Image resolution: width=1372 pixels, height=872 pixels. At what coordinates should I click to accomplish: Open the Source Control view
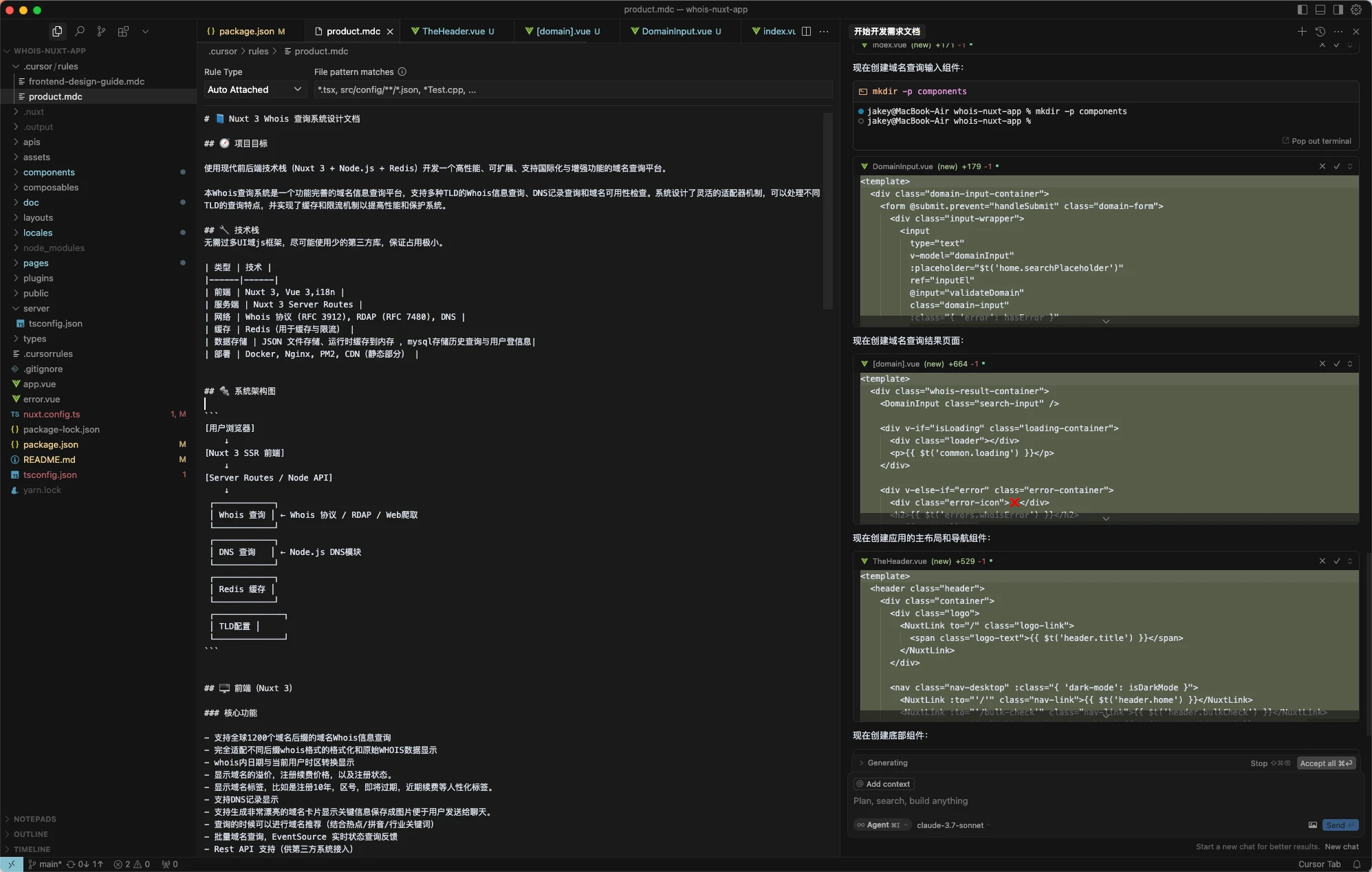click(101, 31)
